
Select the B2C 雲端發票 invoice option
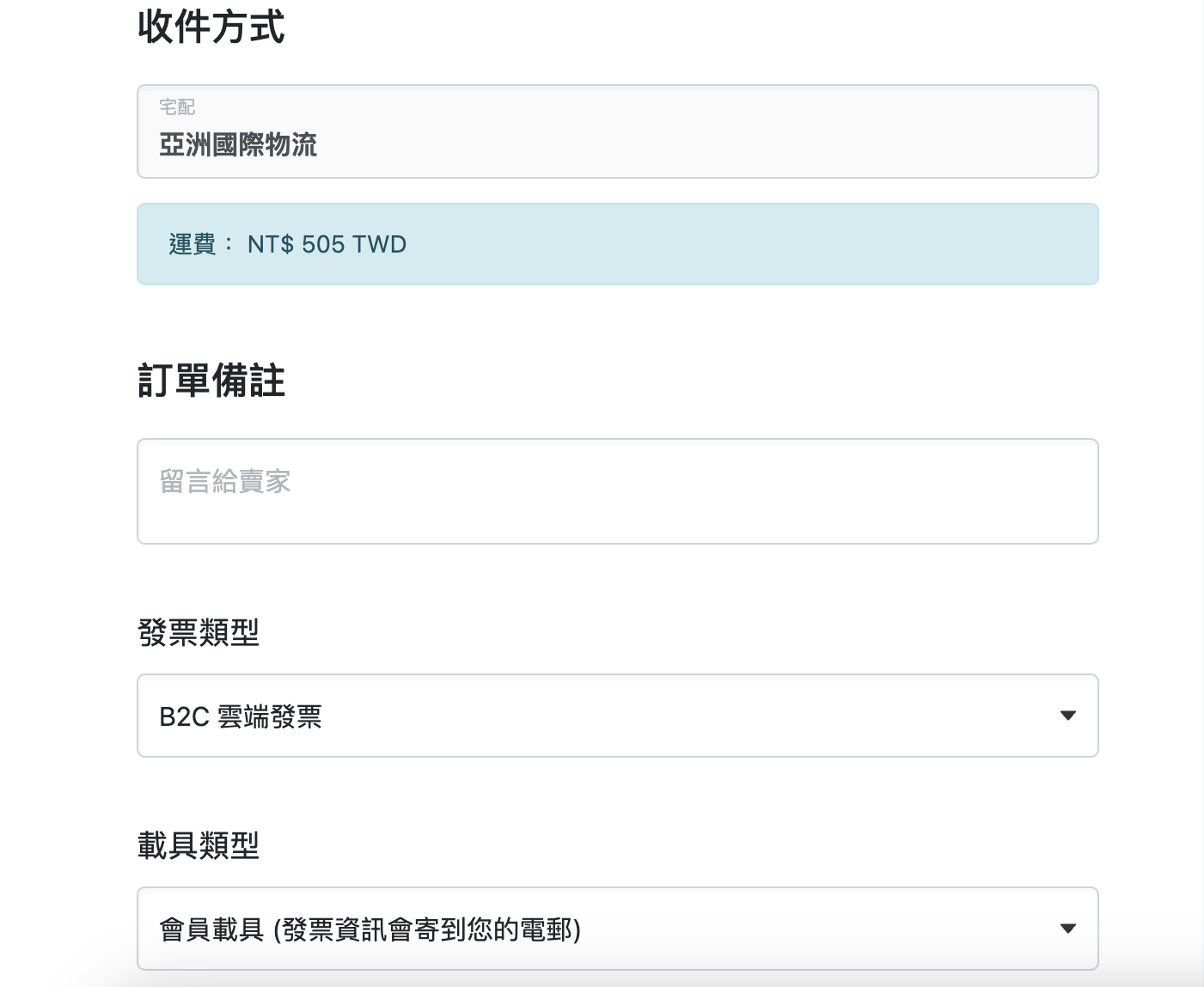[241, 717]
